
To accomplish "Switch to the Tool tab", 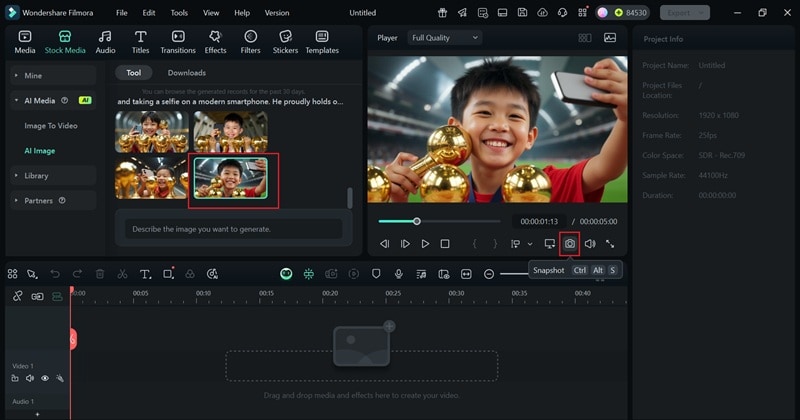I will coord(134,73).
